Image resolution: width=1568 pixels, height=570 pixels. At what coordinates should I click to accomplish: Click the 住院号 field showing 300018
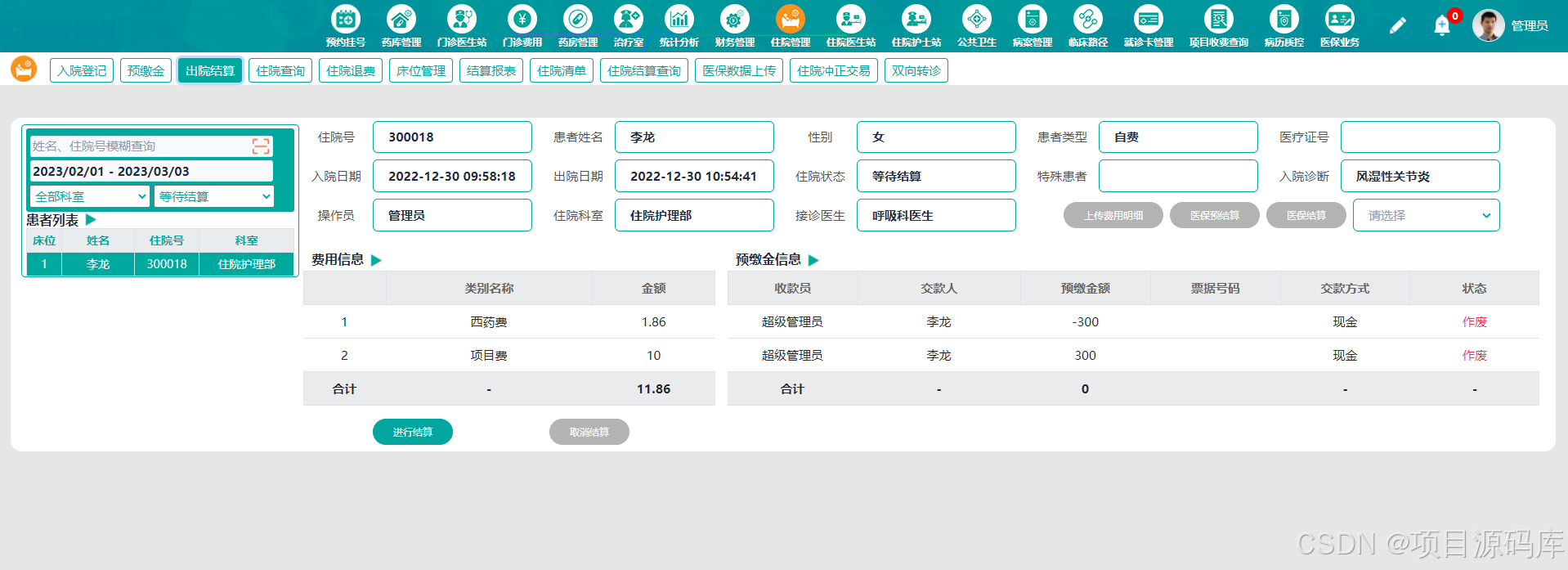coord(452,137)
